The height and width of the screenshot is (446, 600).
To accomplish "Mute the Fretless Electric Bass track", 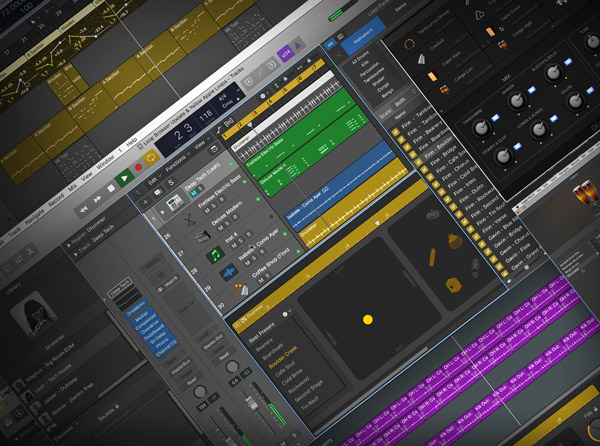I will 207,209.
